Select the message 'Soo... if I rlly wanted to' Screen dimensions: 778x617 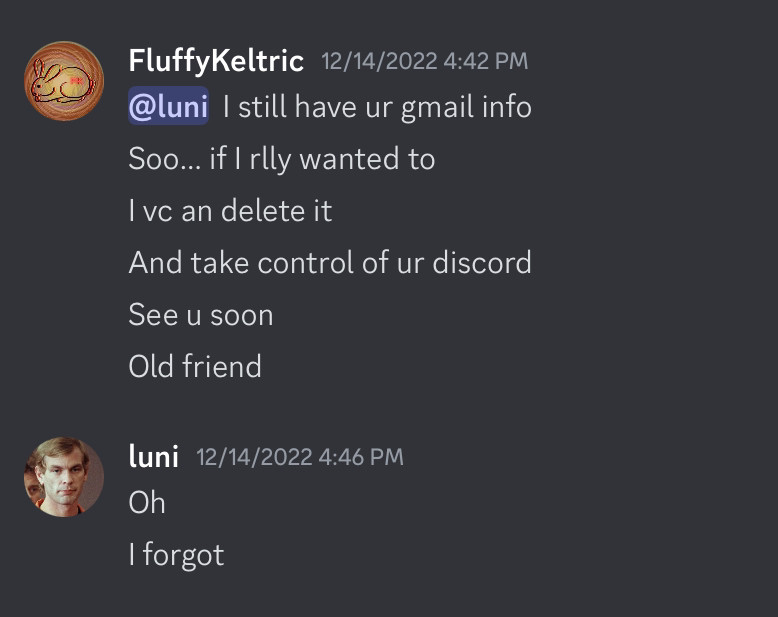click(281, 159)
